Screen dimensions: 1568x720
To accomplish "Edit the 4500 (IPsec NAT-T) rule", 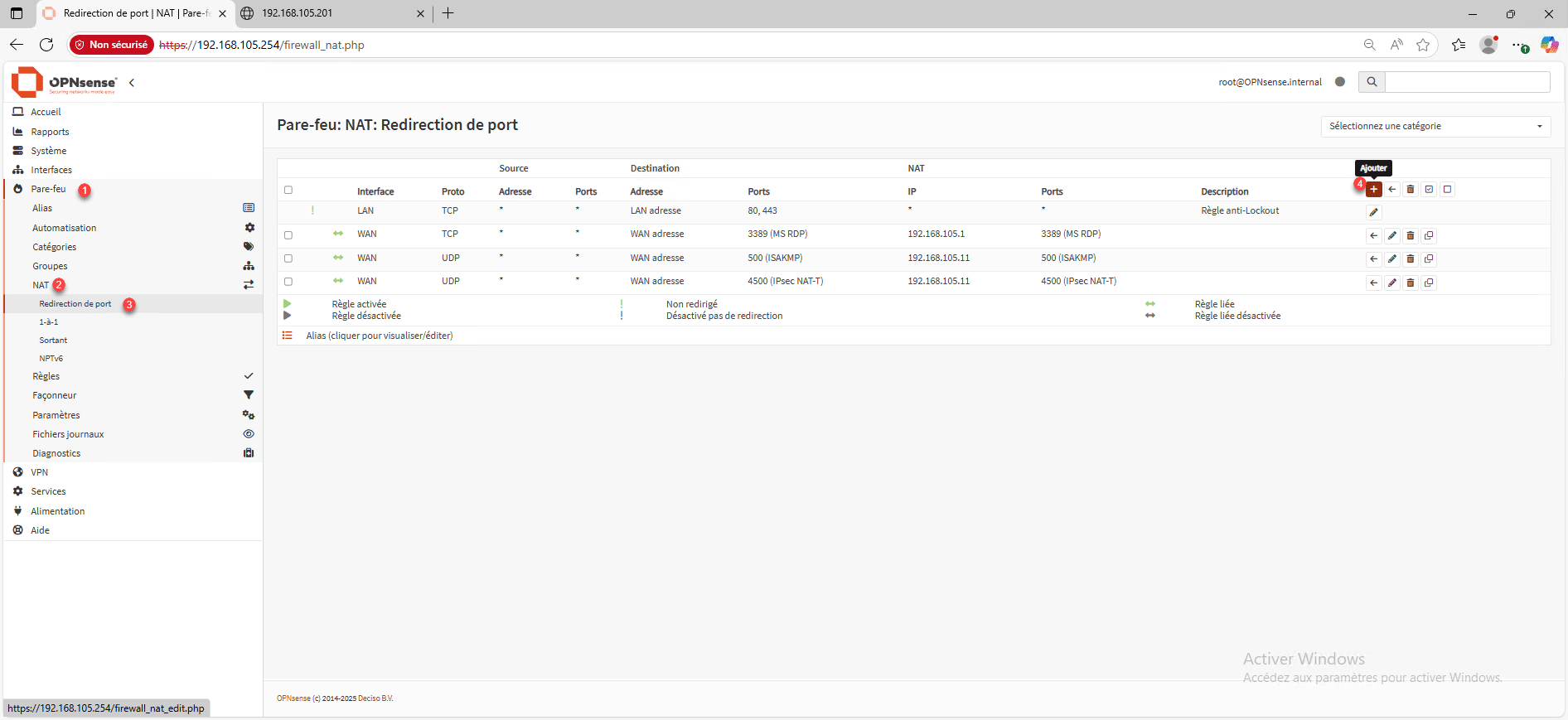I will [x=1391, y=283].
